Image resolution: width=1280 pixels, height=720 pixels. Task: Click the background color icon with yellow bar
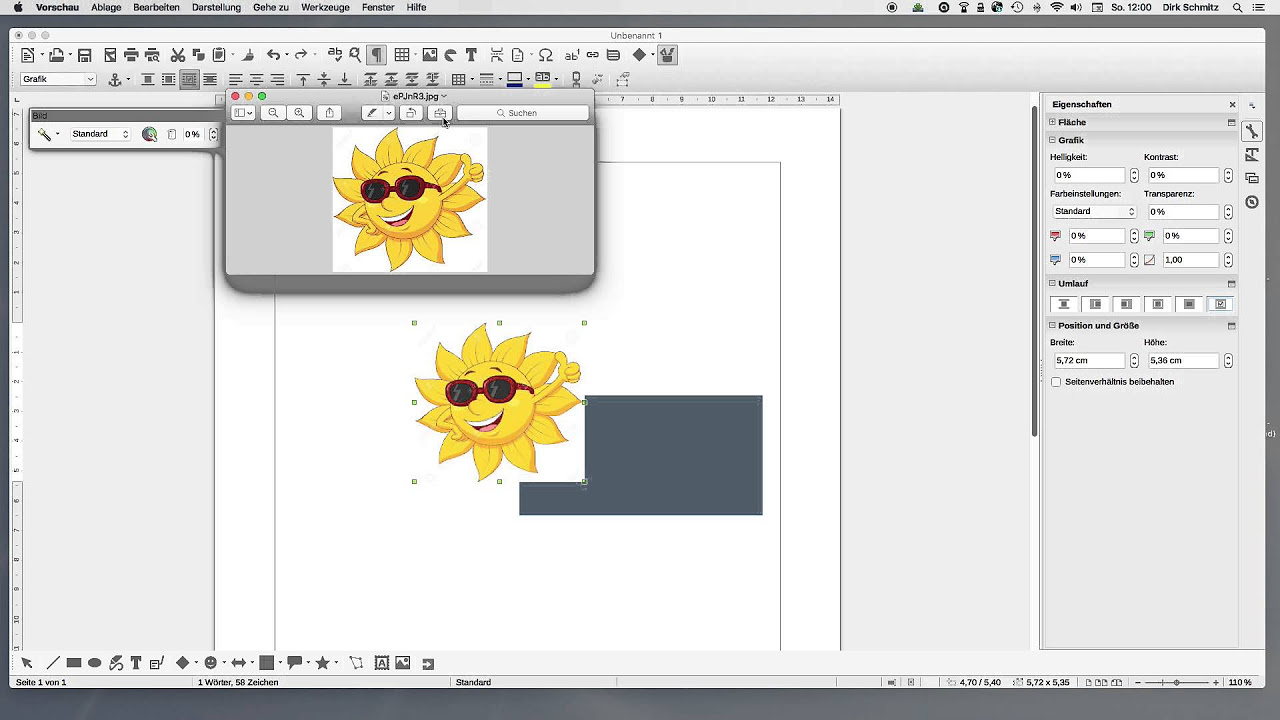coord(543,79)
